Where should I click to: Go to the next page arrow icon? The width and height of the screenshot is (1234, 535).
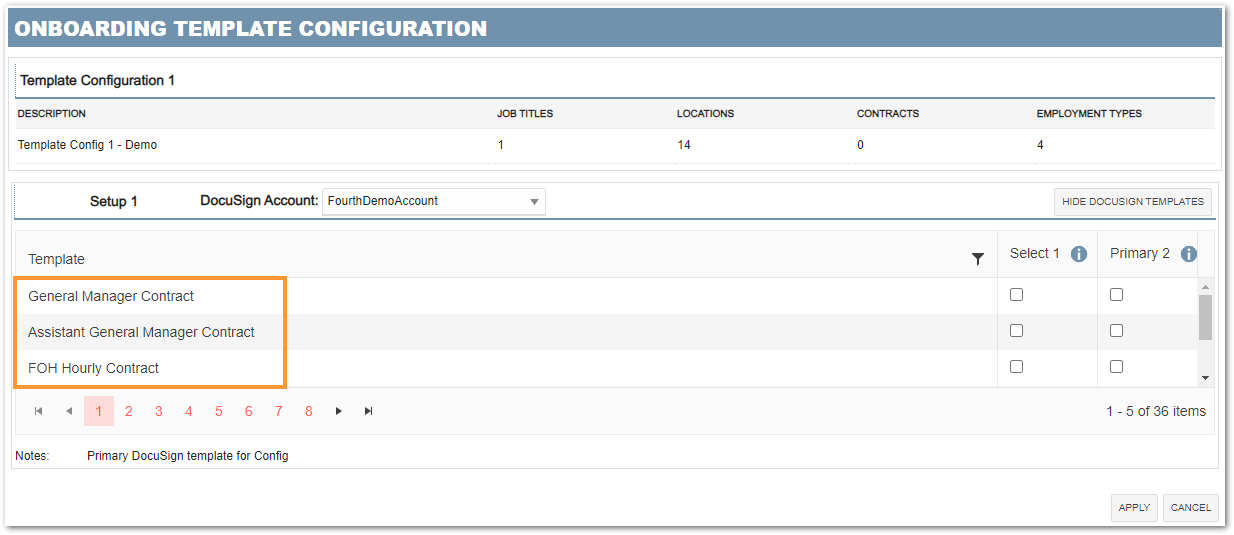pos(339,411)
